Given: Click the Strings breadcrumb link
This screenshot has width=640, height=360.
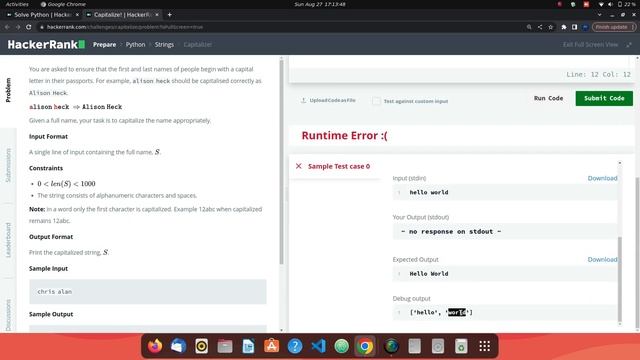Looking at the screenshot, I should [x=164, y=44].
